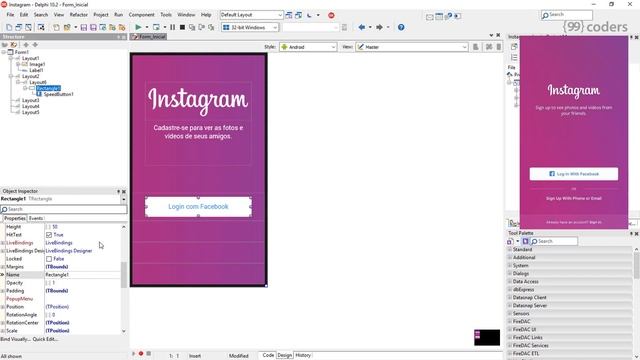This screenshot has width=640, height=360.
Task: Open the Style Android dropdown
Action: tap(333, 47)
